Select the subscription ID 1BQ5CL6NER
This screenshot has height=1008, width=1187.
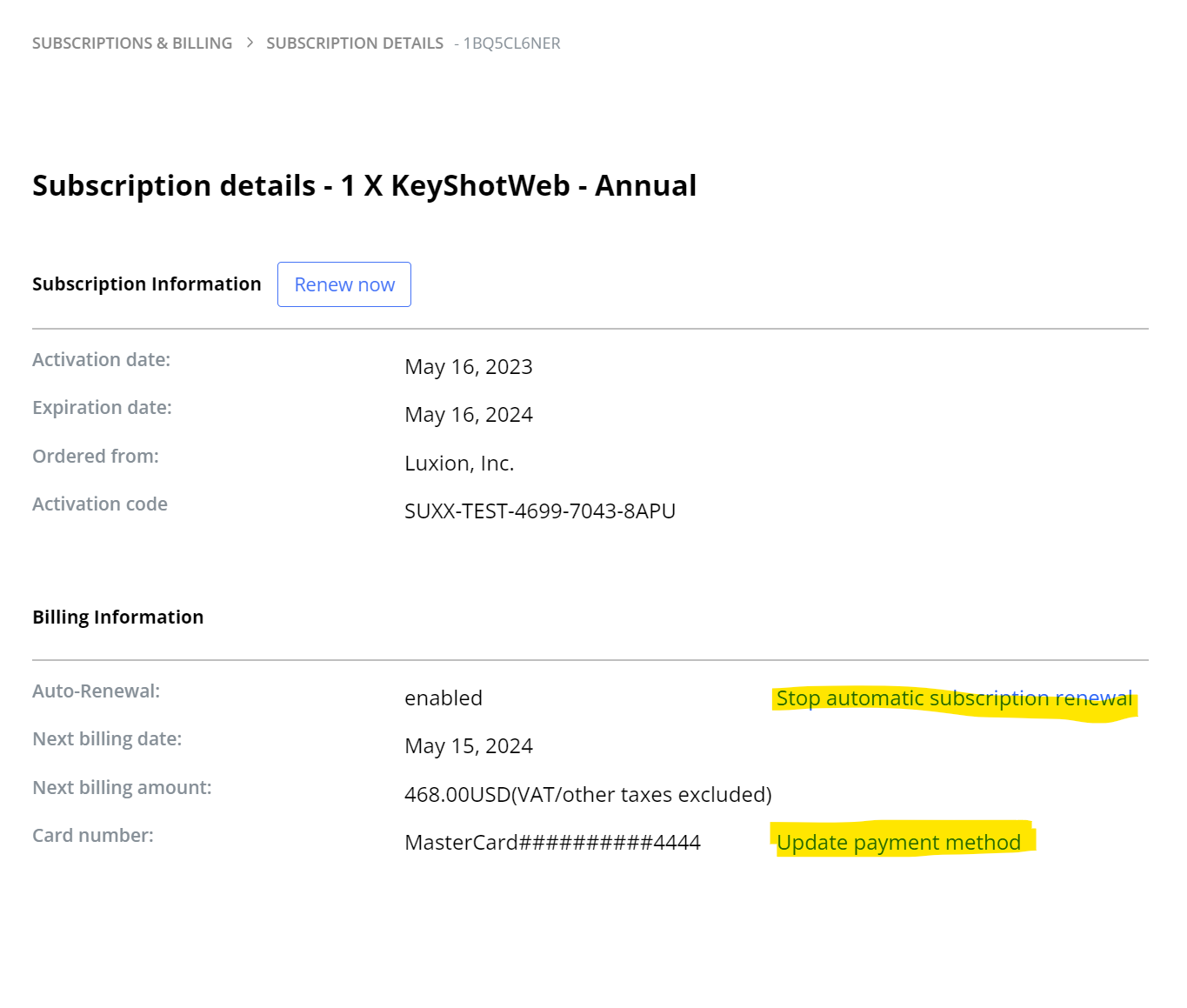pyautogui.click(x=510, y=43)
